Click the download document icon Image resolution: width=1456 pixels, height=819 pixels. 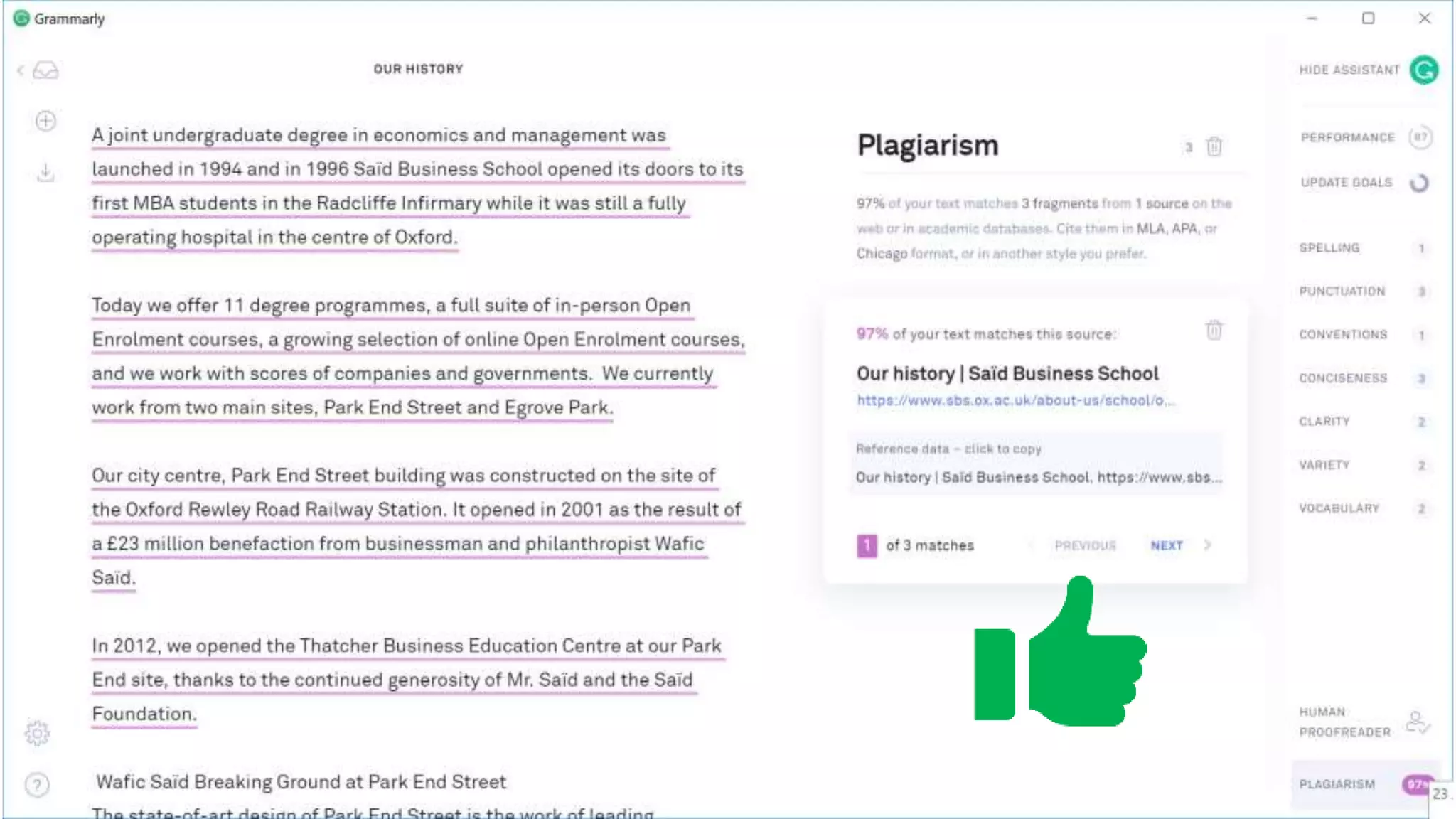click(45, 173)
